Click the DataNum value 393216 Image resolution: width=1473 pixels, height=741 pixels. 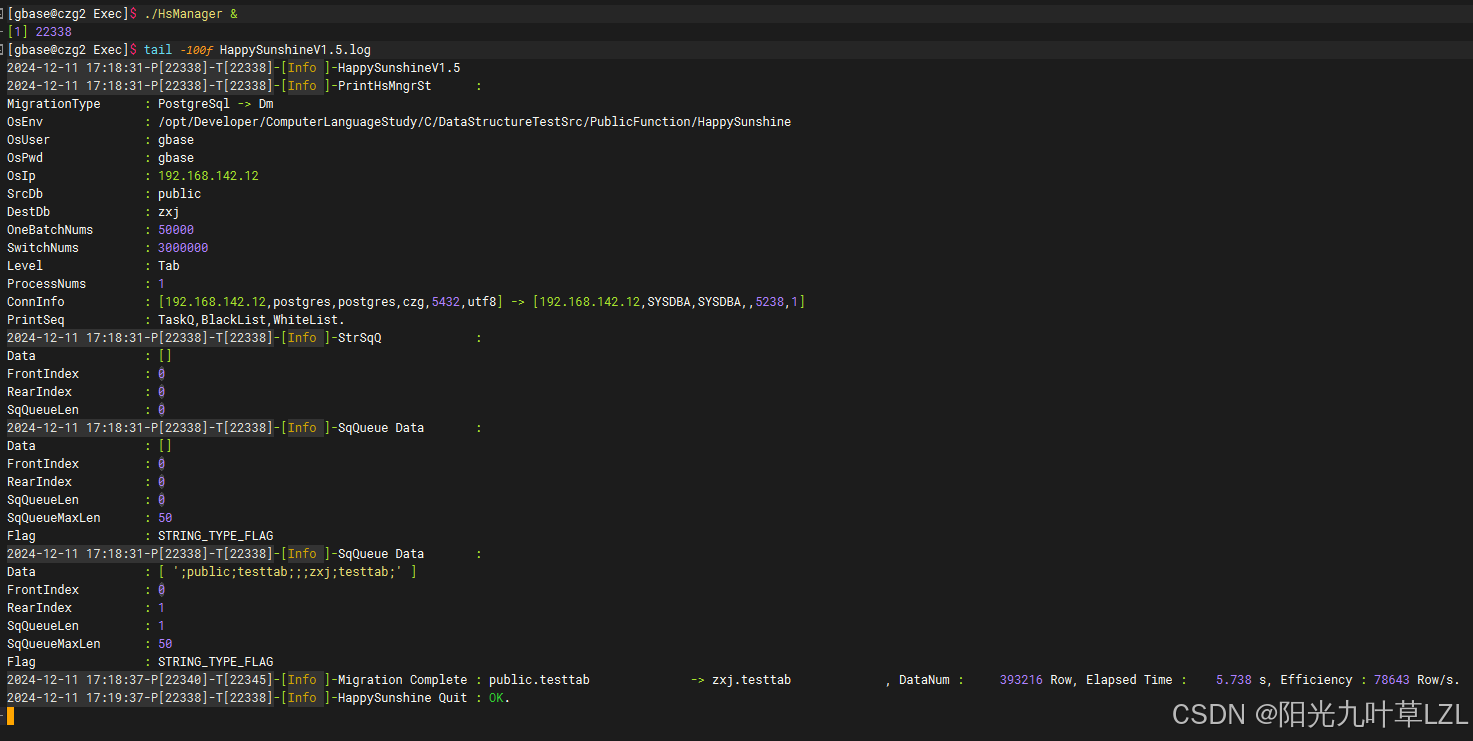click(x=1021, y=680)
